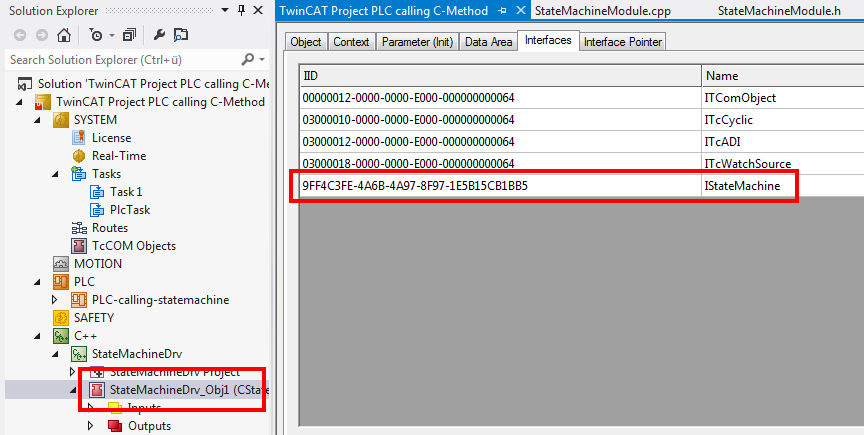Collapse the PLC tree node

38,282
